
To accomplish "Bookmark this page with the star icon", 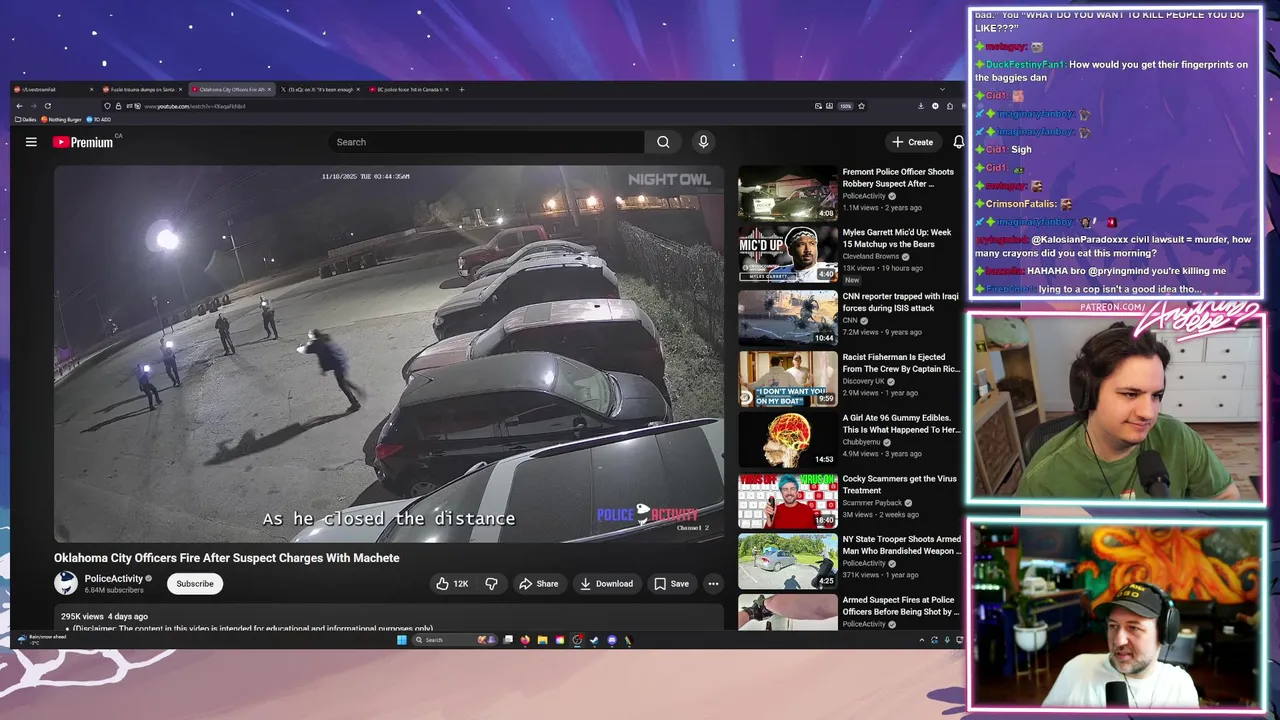I will [861, 106].
